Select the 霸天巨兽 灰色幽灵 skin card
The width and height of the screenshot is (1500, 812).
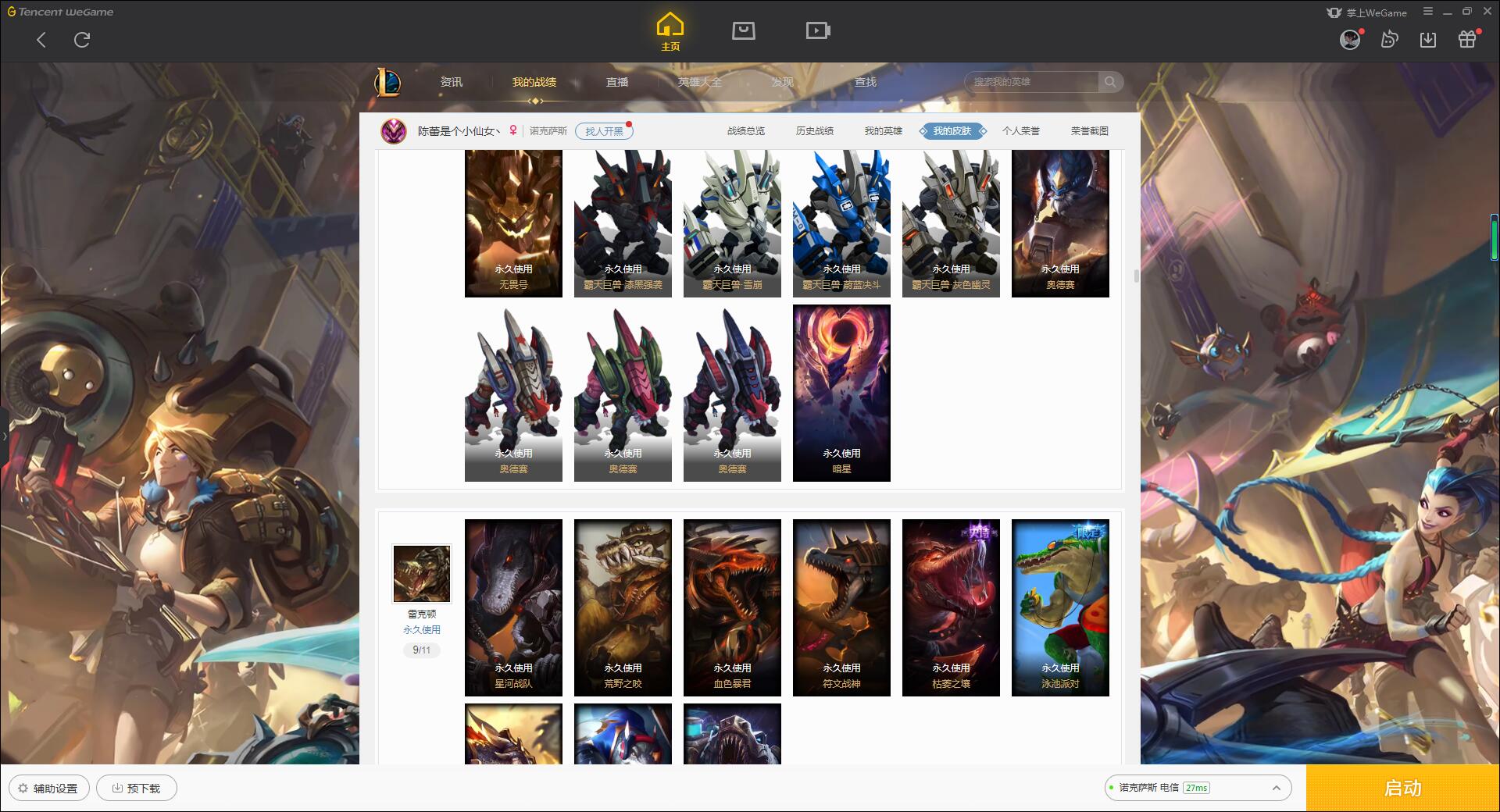click(x=951, y=223)
